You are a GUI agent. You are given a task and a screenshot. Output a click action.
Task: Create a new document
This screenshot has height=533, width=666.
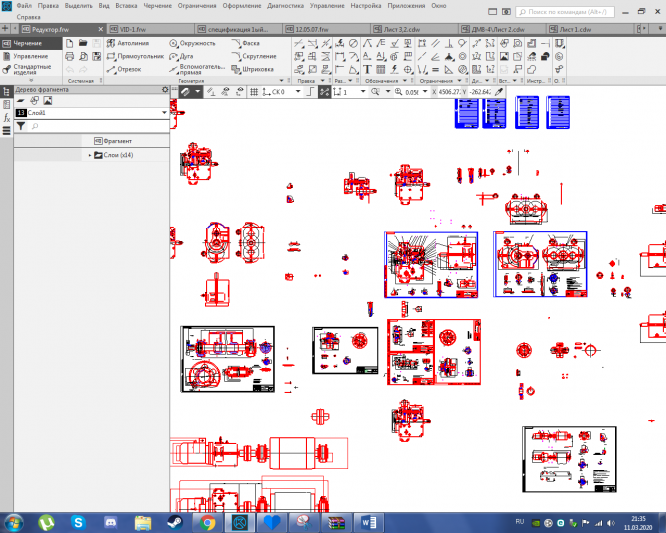pyautogui.click(x=70, y=43)
